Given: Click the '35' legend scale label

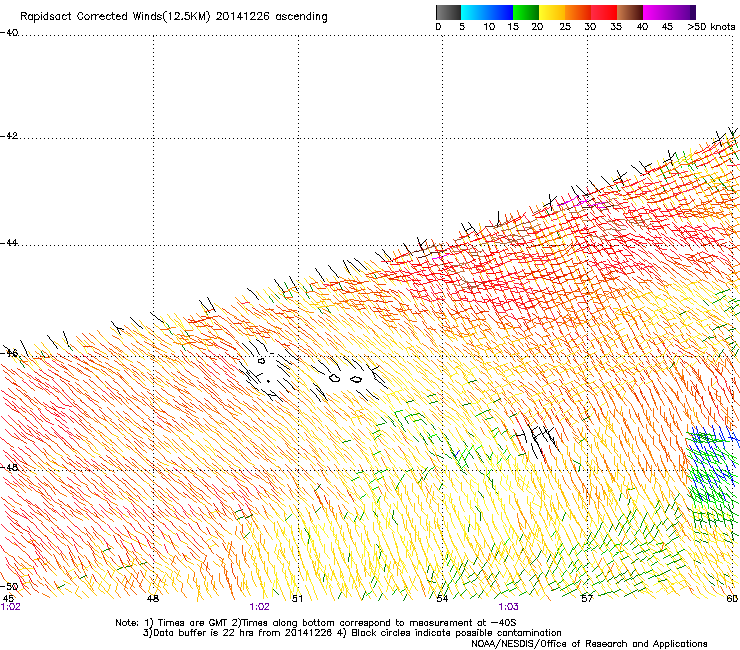Looking at the screenshot, I should 616,27.
